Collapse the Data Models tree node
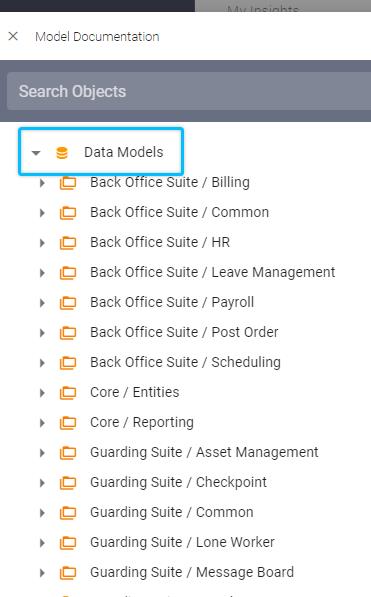The height and width of the screenshot is (597, 371). pos(36,153)
